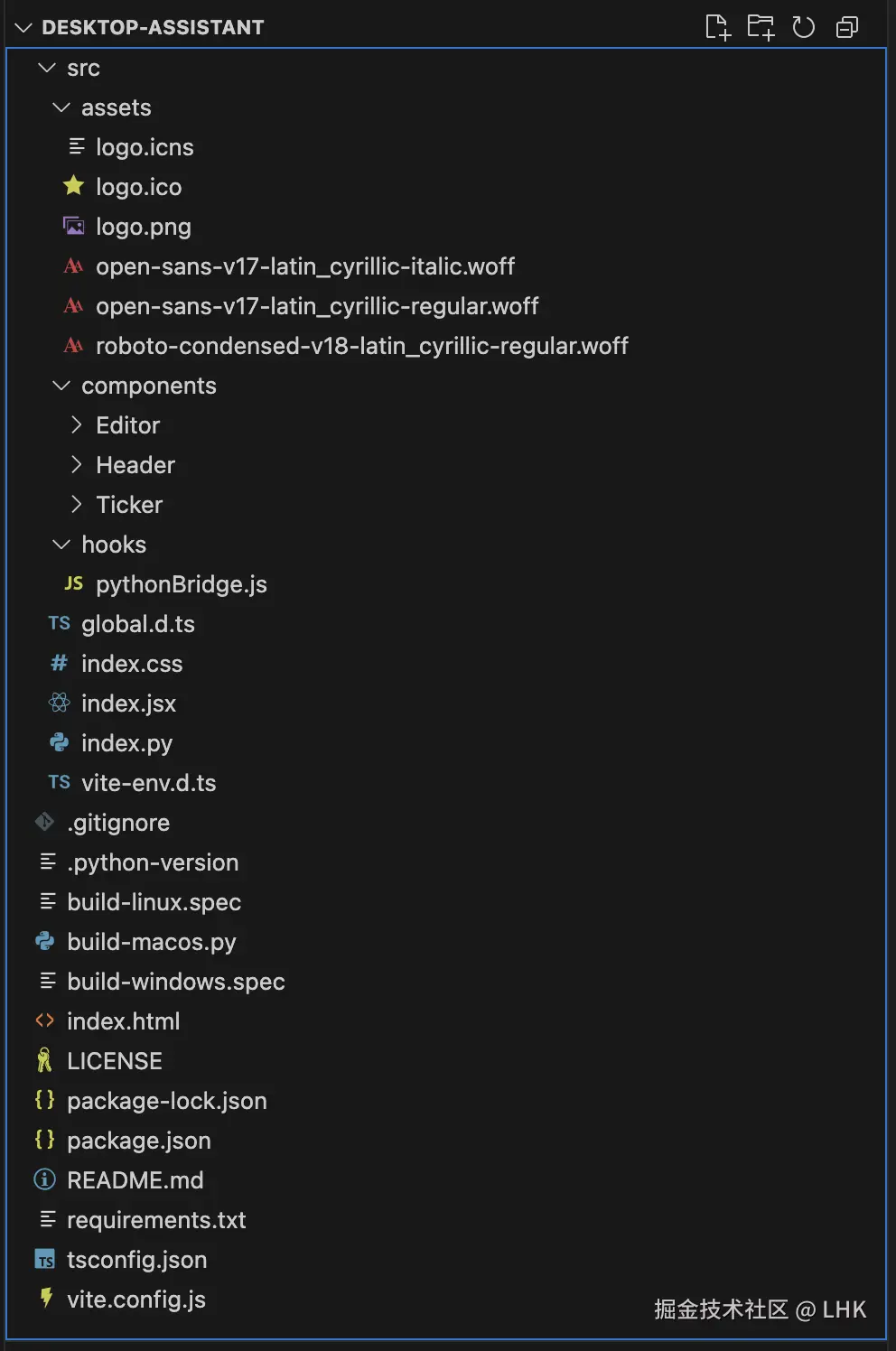Screen dimensions: 896x1351
Task: Expand the Ticker folder
Action: click(x=77, y=505)
